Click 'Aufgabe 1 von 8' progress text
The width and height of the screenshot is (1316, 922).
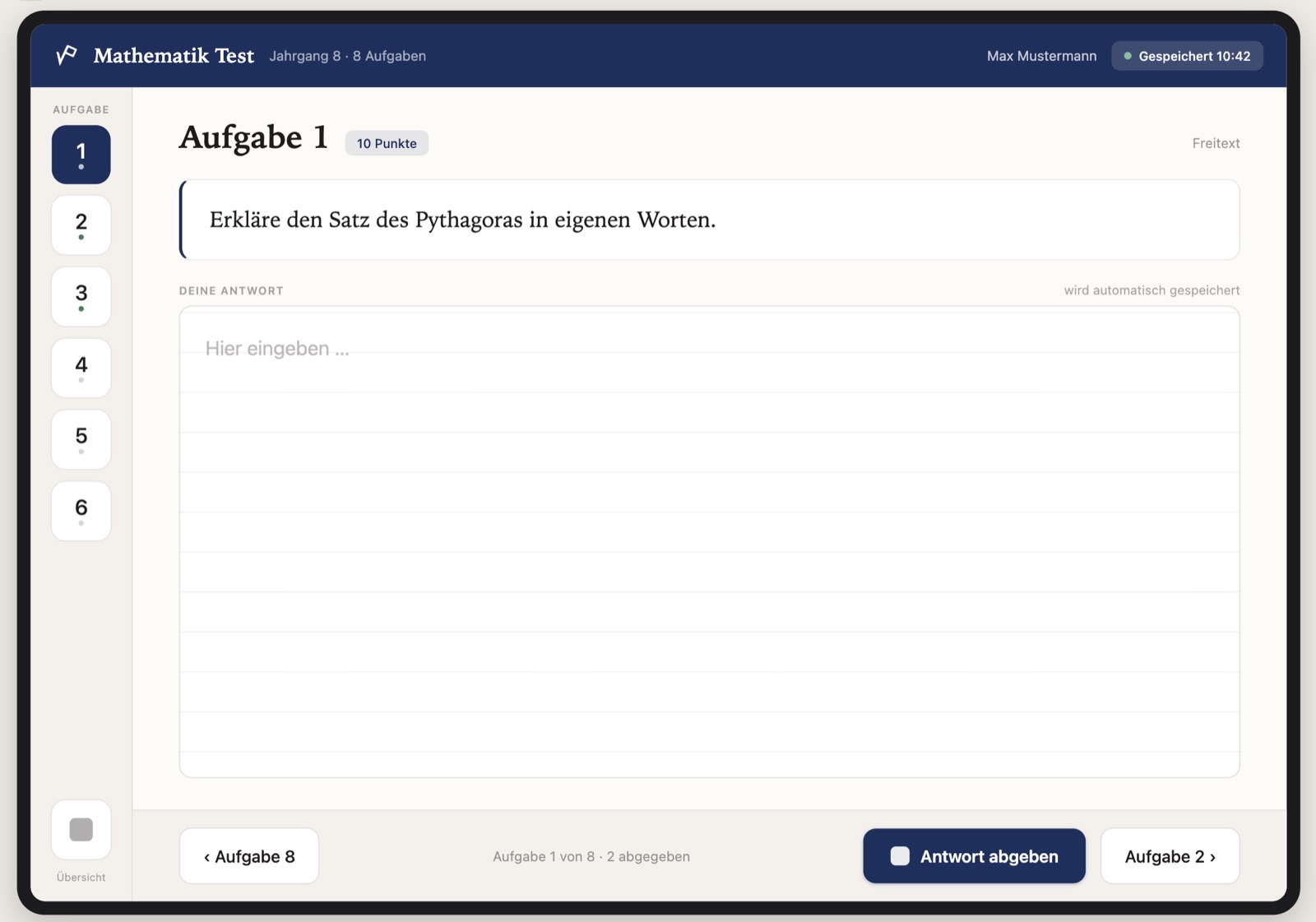coord(591,856)
